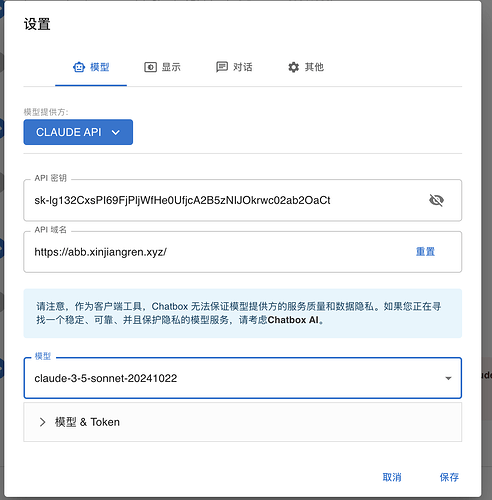
Task: Follow the Chatbox AI link
Action: point(293,320)
